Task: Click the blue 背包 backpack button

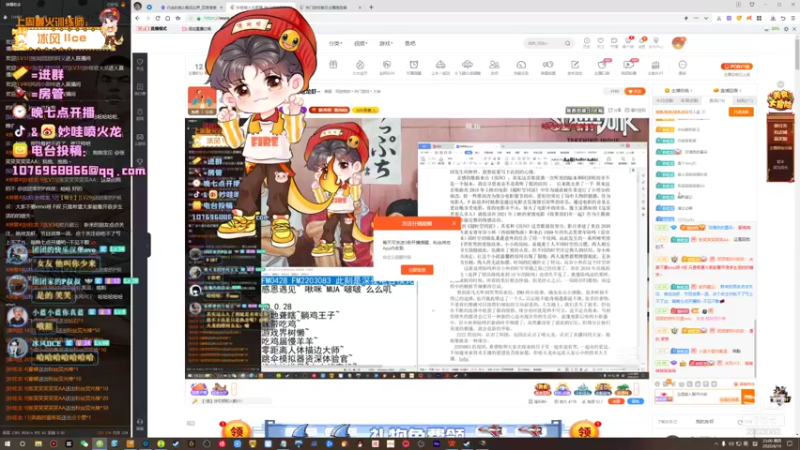Action: coord(636,402)
